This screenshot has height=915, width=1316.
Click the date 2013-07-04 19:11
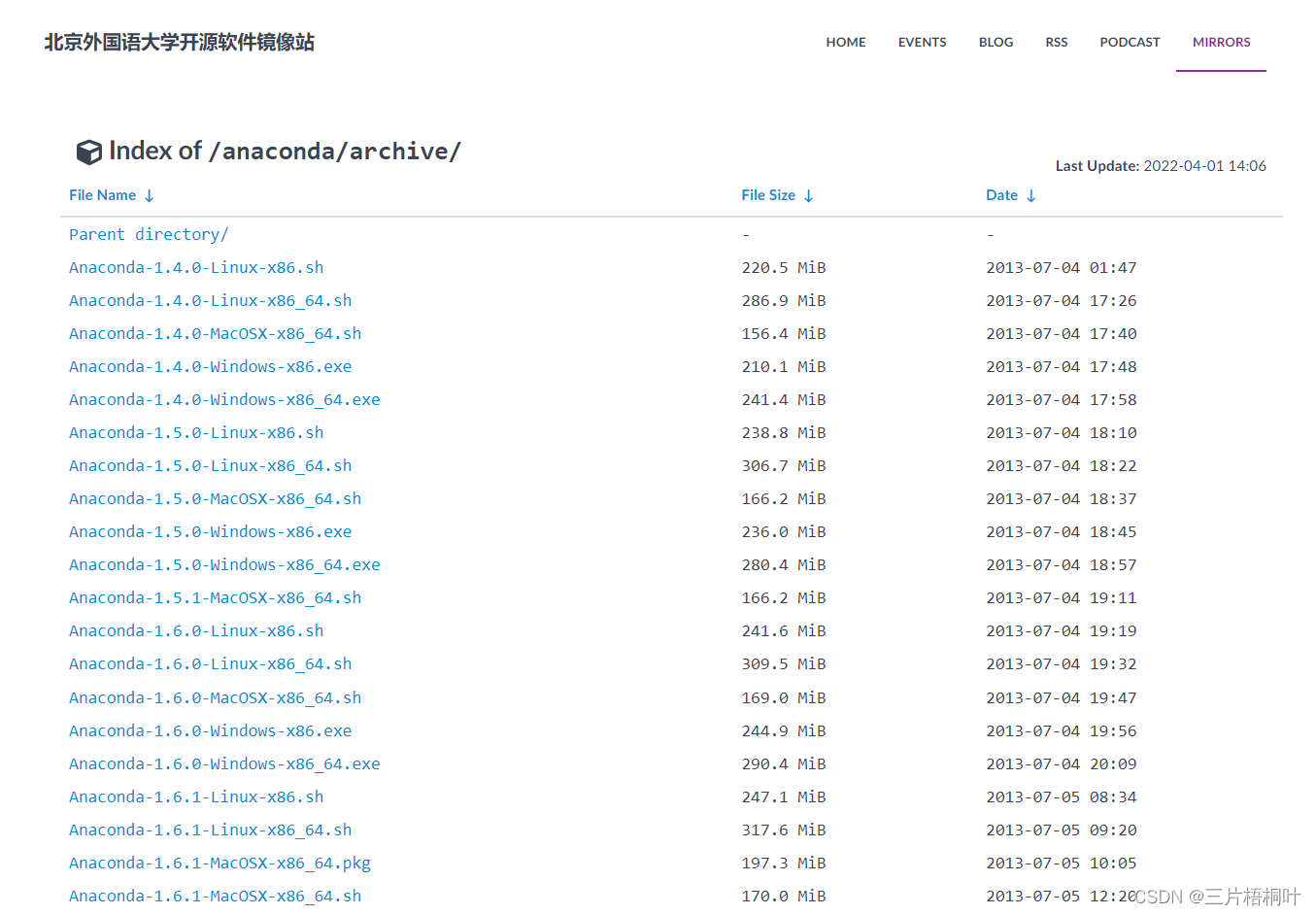tap(1062, 597)
